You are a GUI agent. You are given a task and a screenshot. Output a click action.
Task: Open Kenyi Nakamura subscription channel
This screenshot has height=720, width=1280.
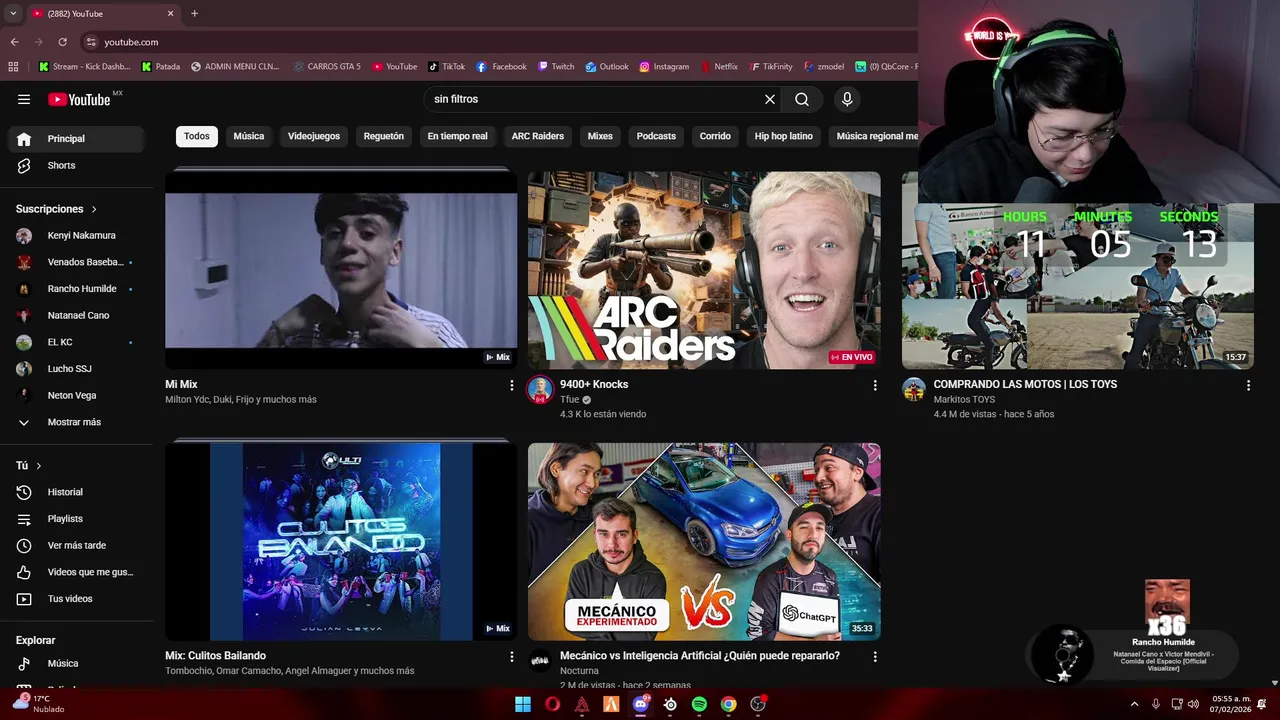click(76, 236)
